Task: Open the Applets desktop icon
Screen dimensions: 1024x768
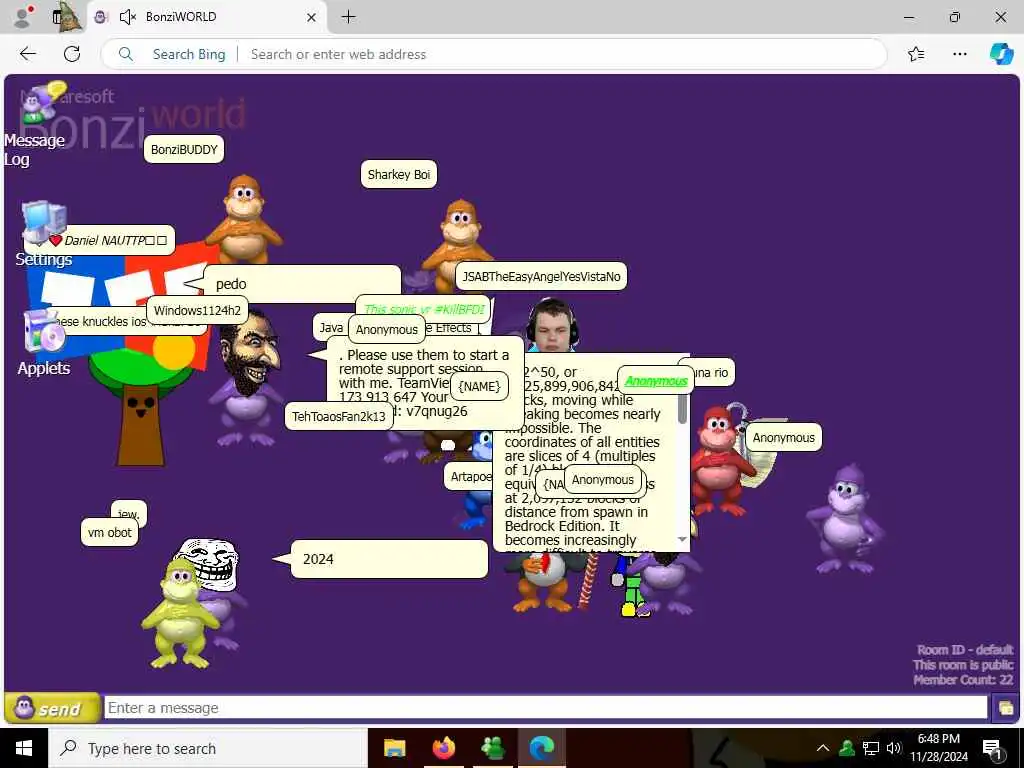Action: click(43, 343)
